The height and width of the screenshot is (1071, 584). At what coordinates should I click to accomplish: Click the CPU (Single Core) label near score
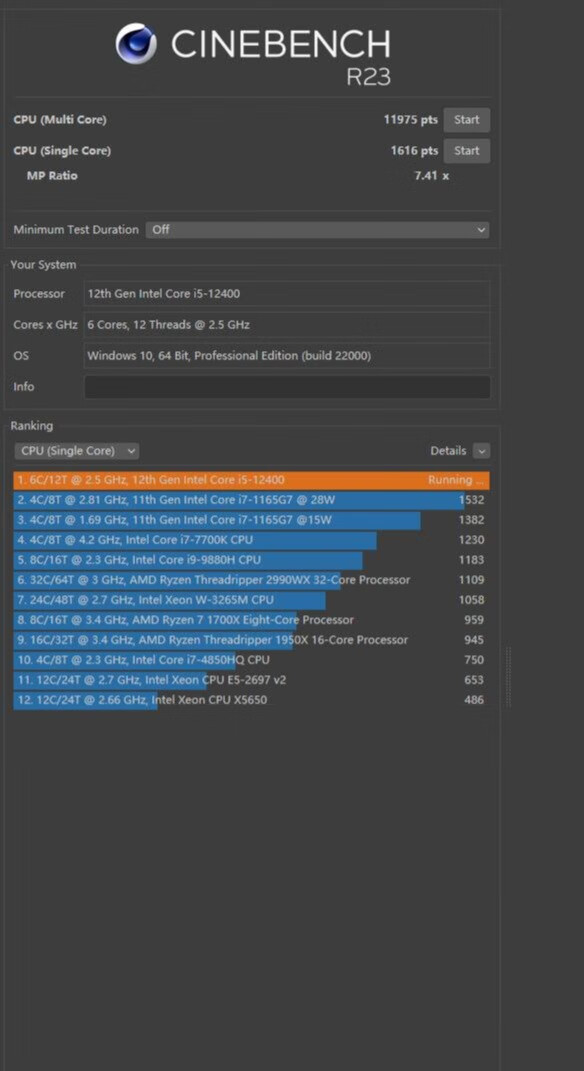(62, 151)
